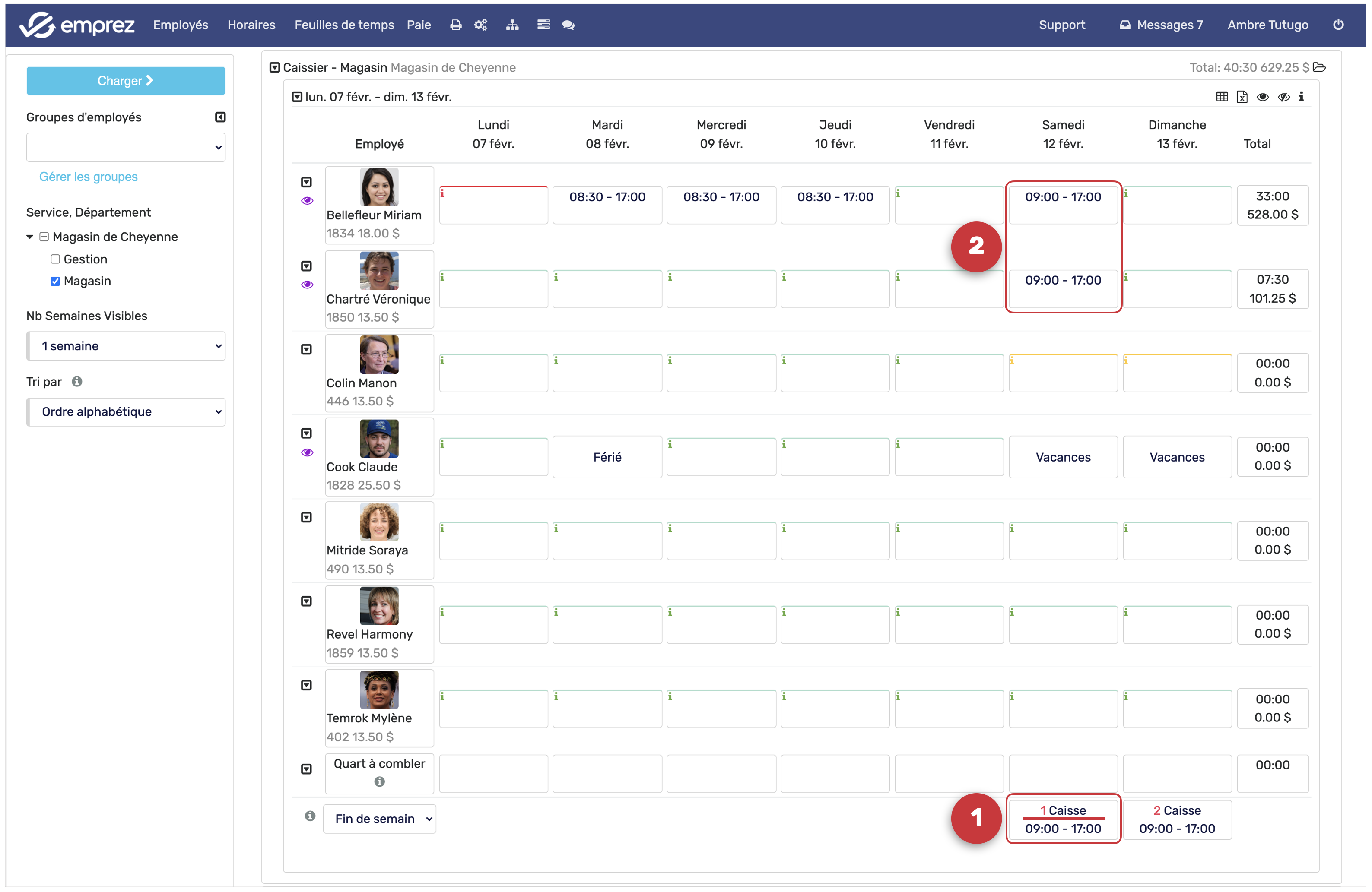Open the Nb Semaines Visibles dropdown
This screenshot has width=1372, height=892.
pos(126,346)
